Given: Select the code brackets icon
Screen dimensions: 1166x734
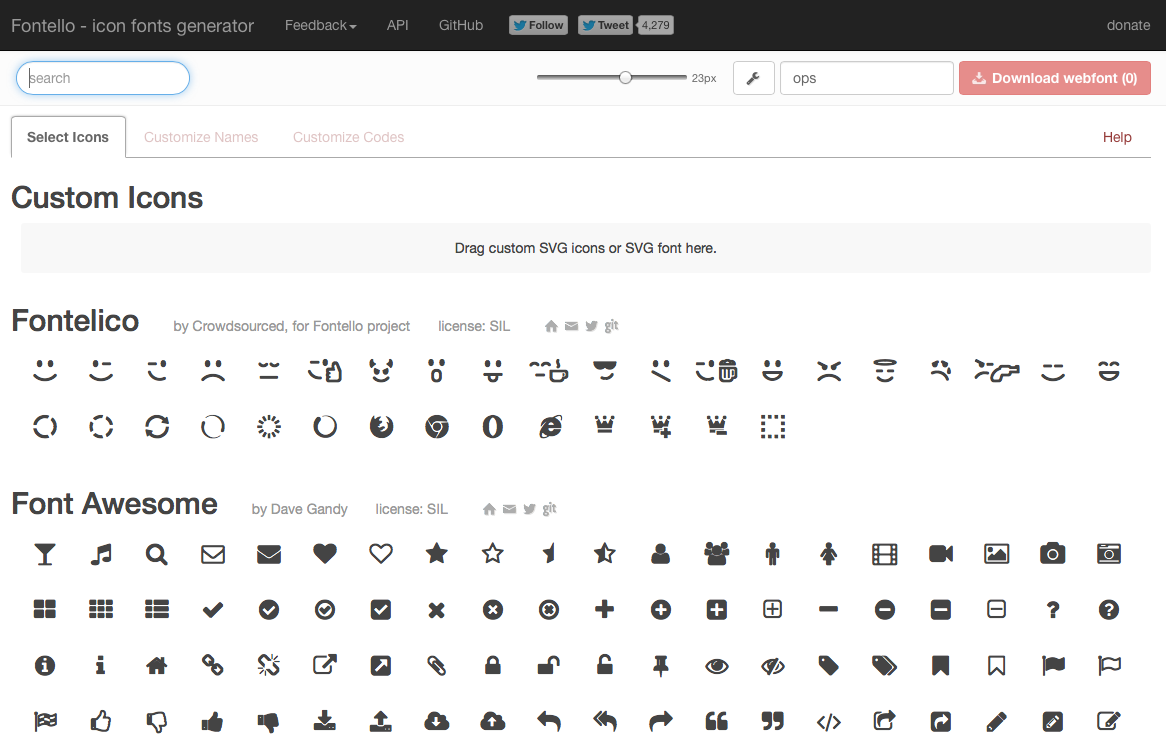Looking at the screenshot, I should (x=828, y=722).
